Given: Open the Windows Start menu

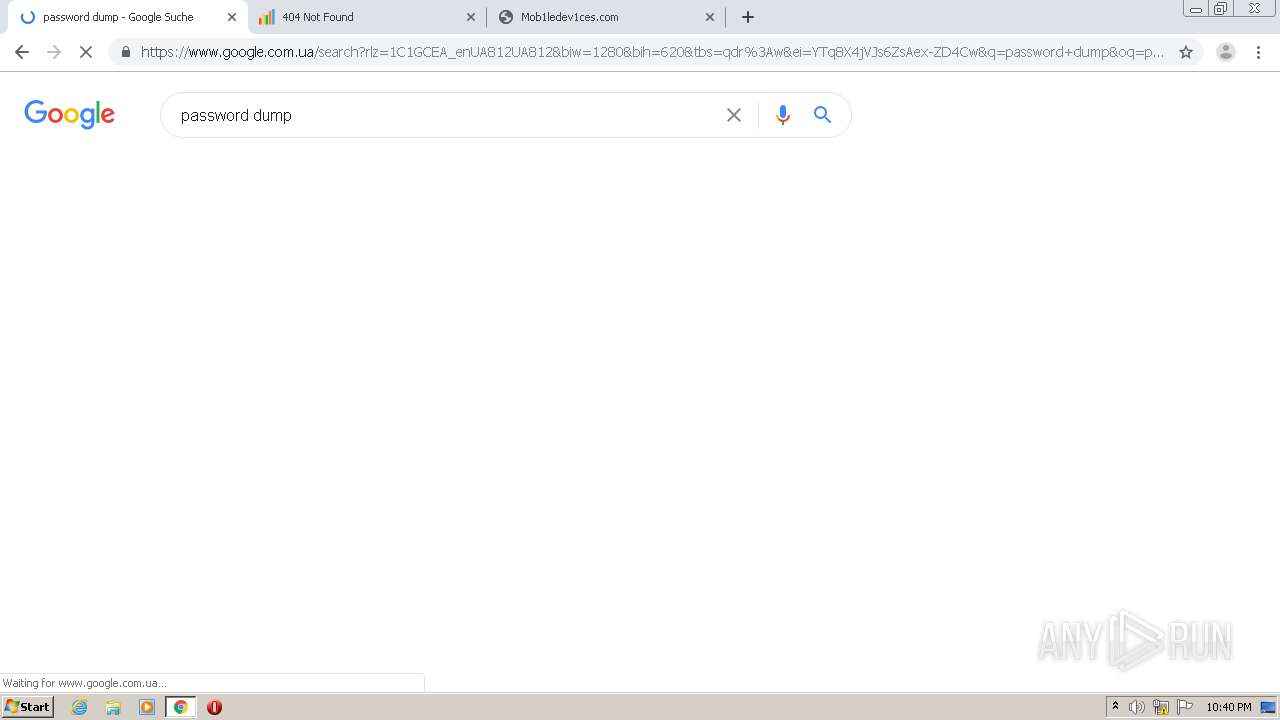Looking at the screenshot, I should [27, 707].
